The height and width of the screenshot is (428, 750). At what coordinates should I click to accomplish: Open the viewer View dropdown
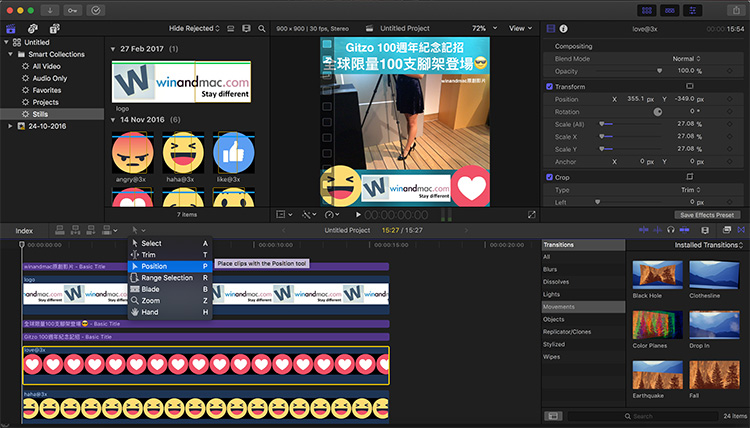click(x=520, y=28)
